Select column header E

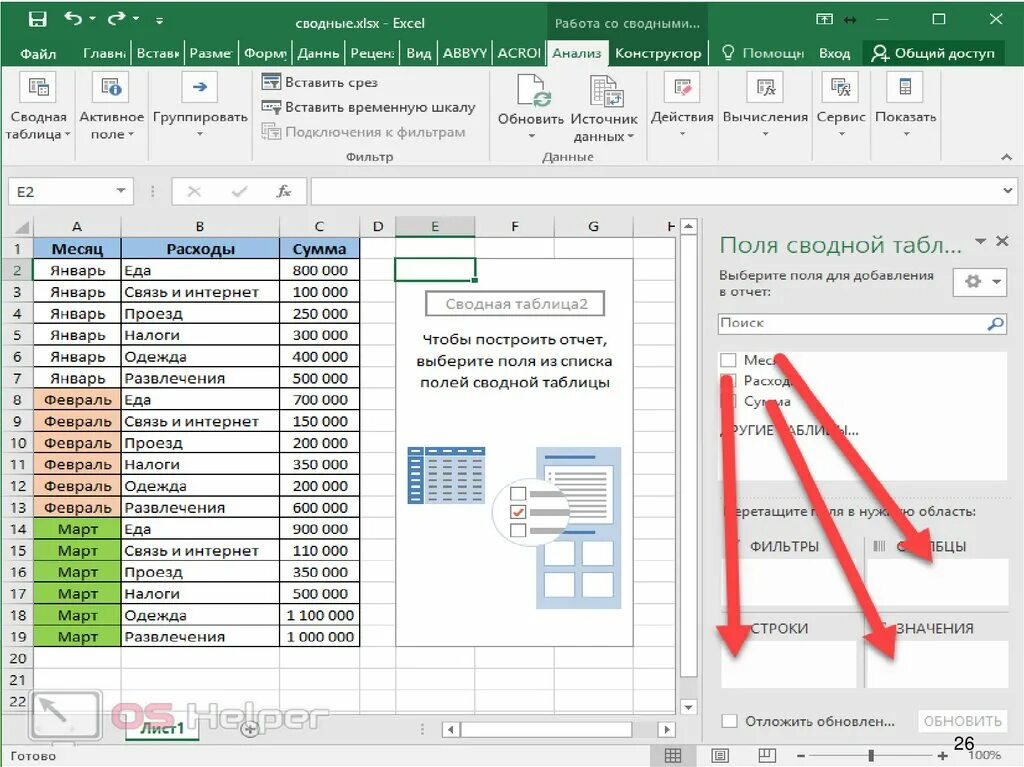click(434, 226)
